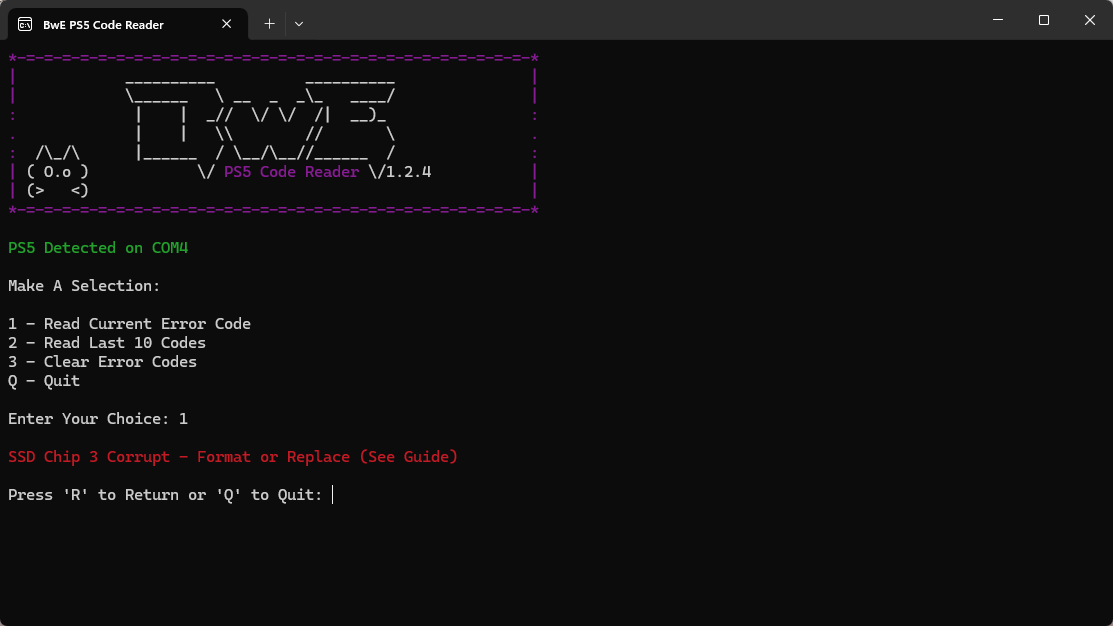
Task: Minimize the terminal window
Action: [998, 20]
